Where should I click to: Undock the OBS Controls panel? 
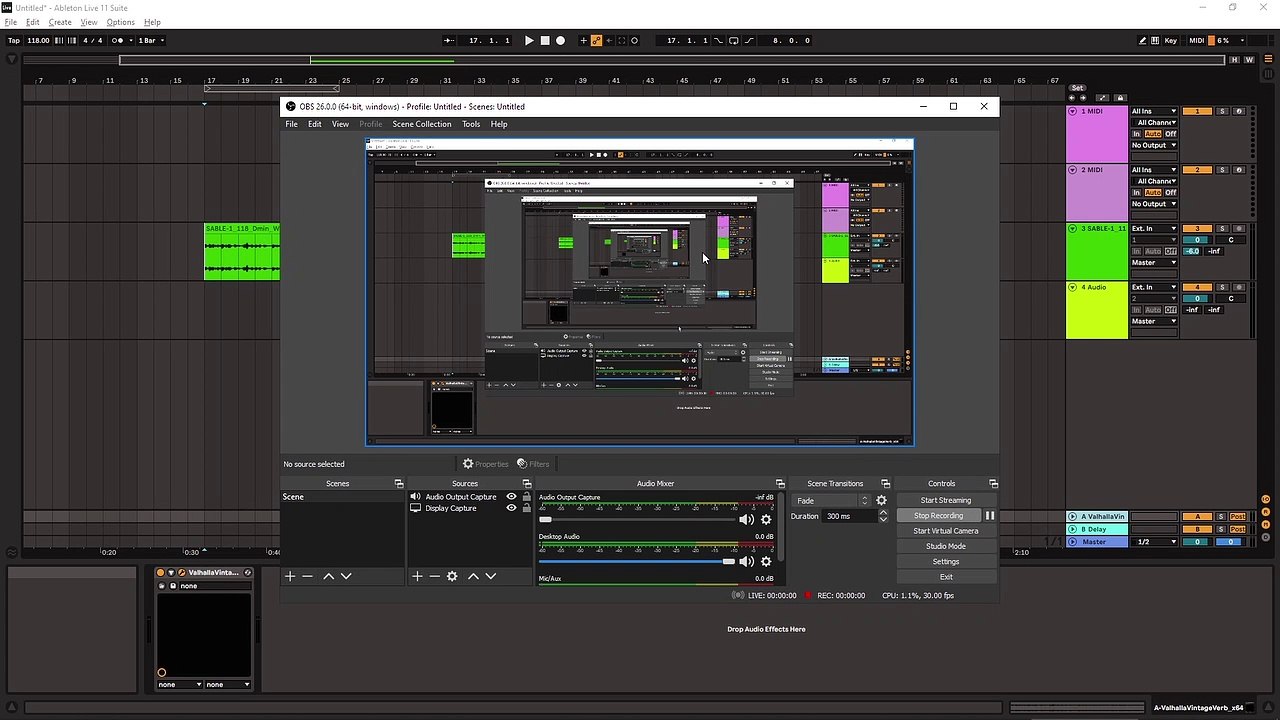(x=993, y=484)
